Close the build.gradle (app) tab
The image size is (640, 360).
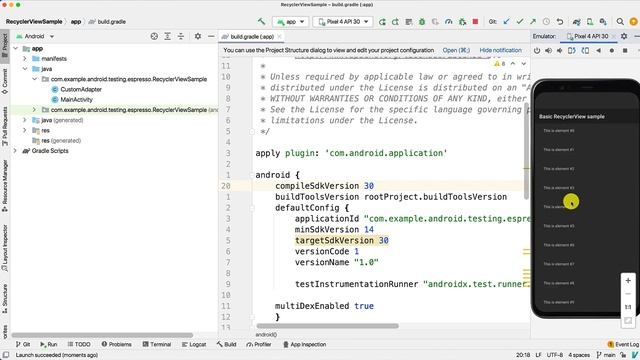(x=280, y=36)
